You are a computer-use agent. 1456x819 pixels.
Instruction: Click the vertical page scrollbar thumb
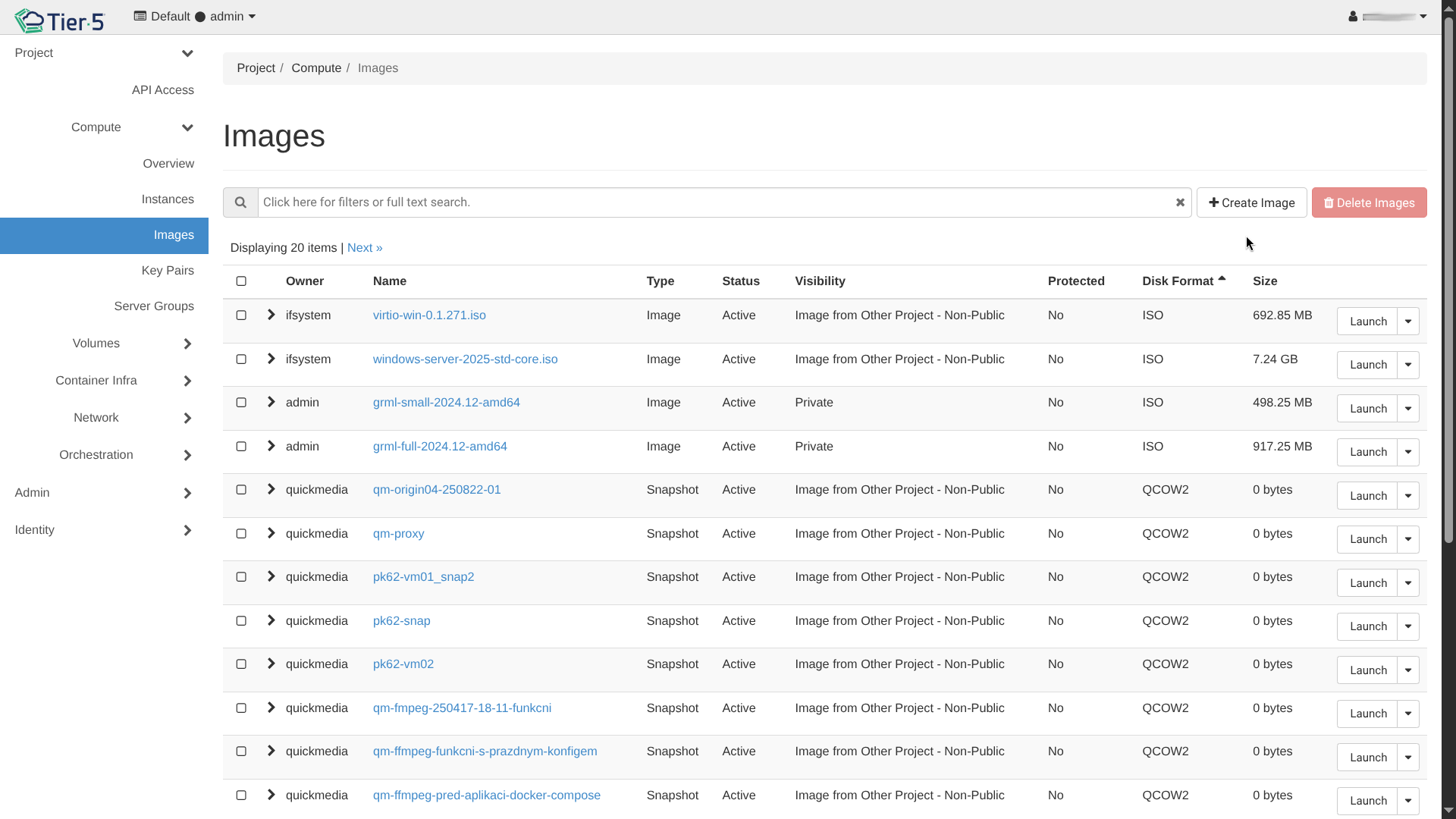tap(1448, 281)
